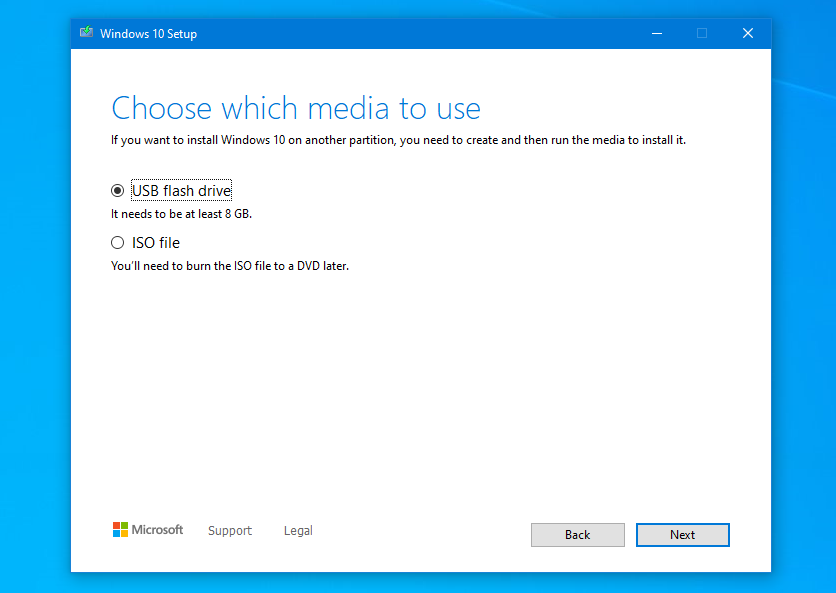Screen dimensions: 836x593
Task: Click Next to continue setup
Action: pyautogui.click(x=682, y=534)
